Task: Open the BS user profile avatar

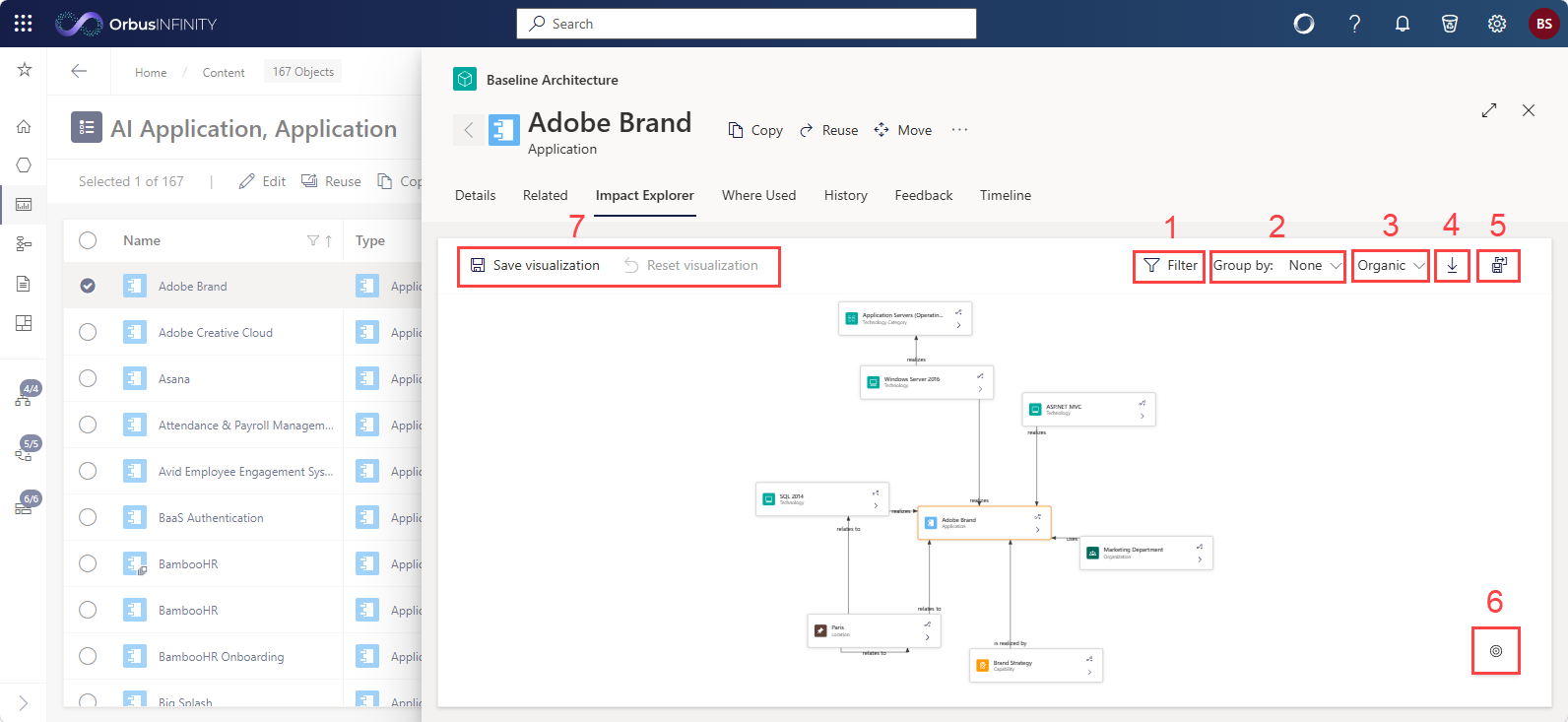Action: pyautogui.click(x=1543, y=24)
